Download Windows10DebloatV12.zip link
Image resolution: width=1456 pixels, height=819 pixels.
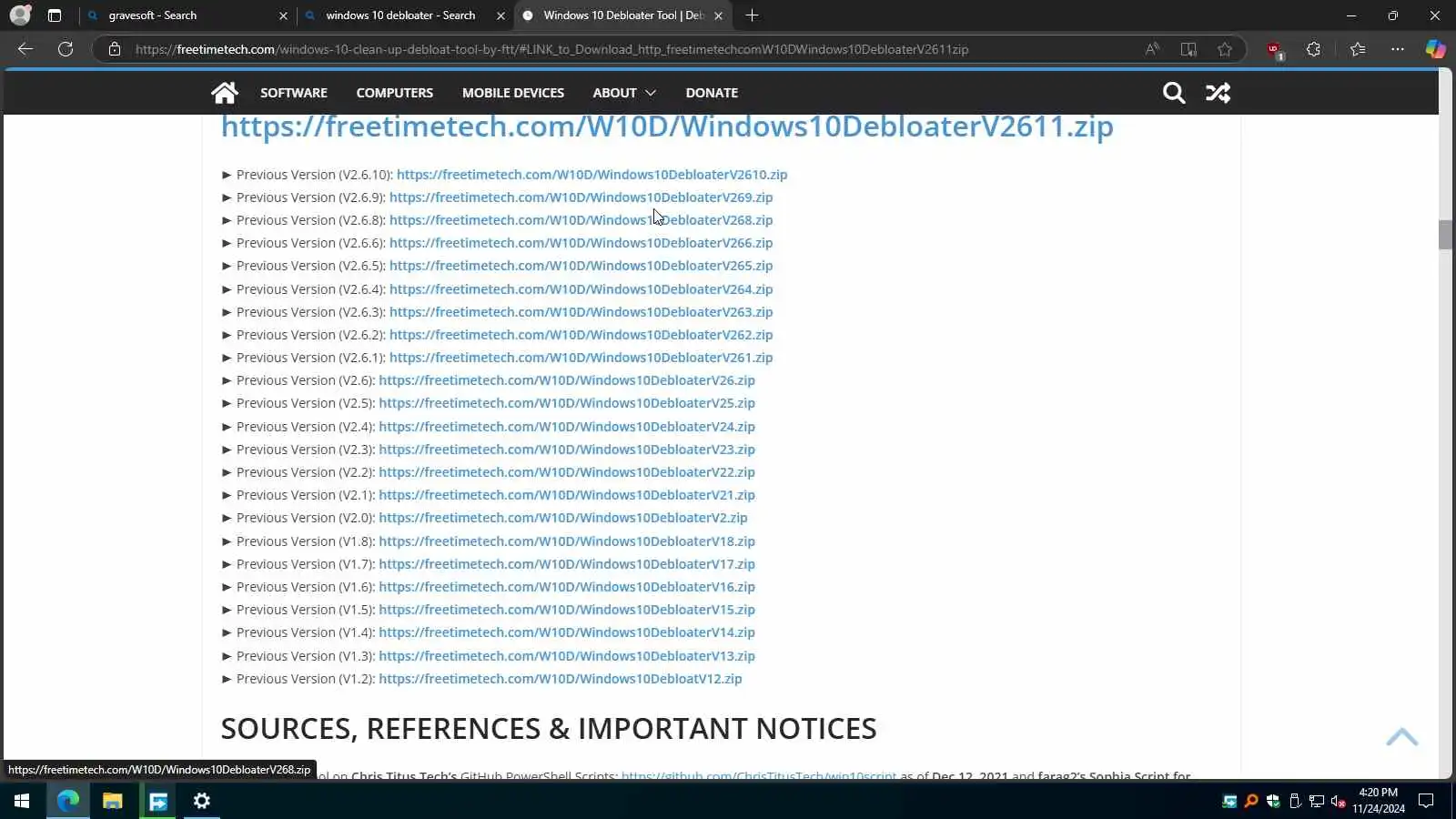click(561, 679)
